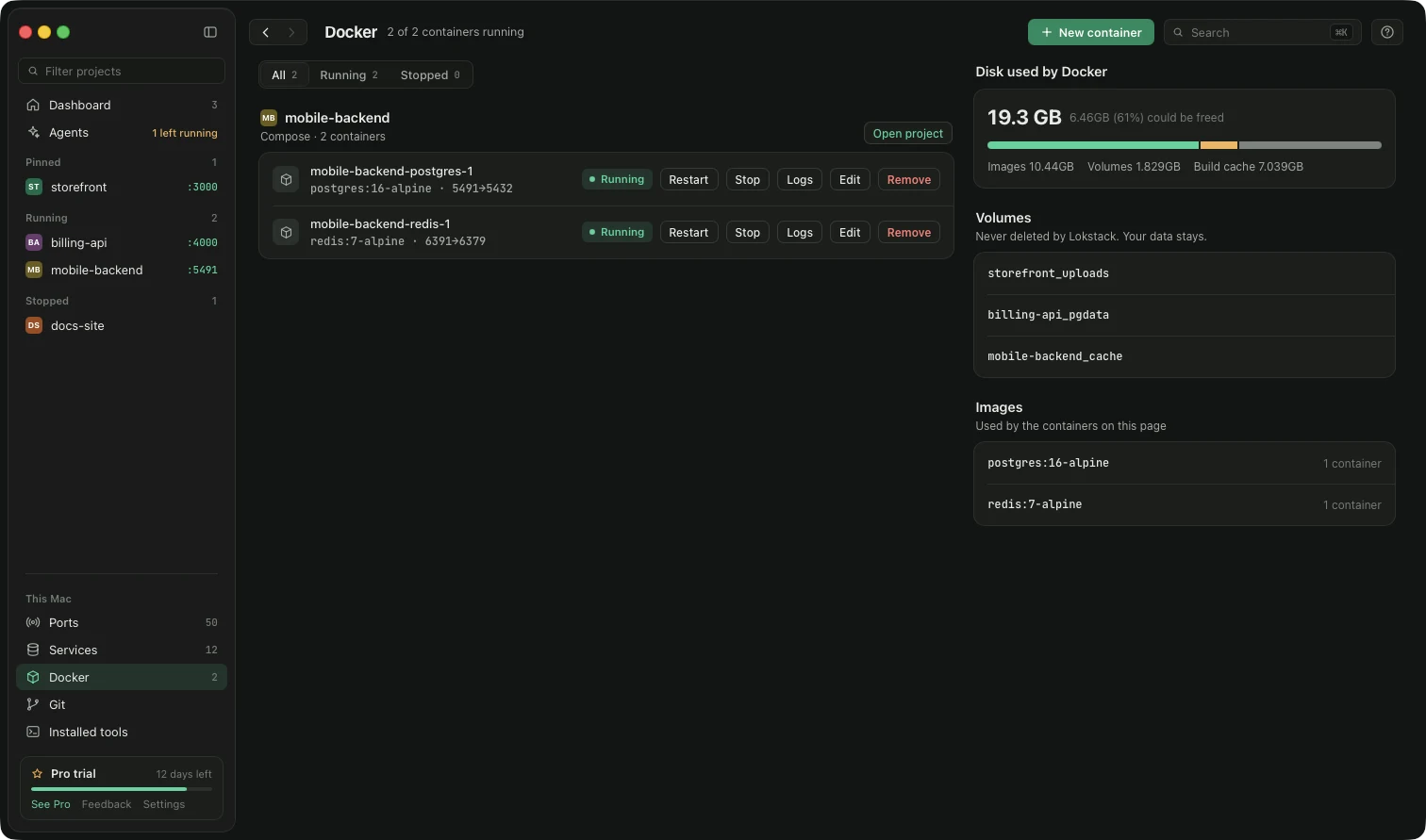Open the Ports page

[x=122, y=622]
